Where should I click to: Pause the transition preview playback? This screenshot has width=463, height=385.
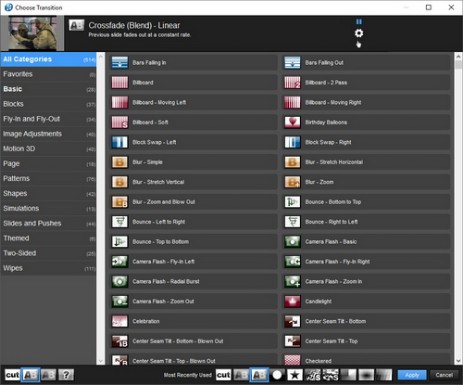pyautogui.click(x=359, y=22)
